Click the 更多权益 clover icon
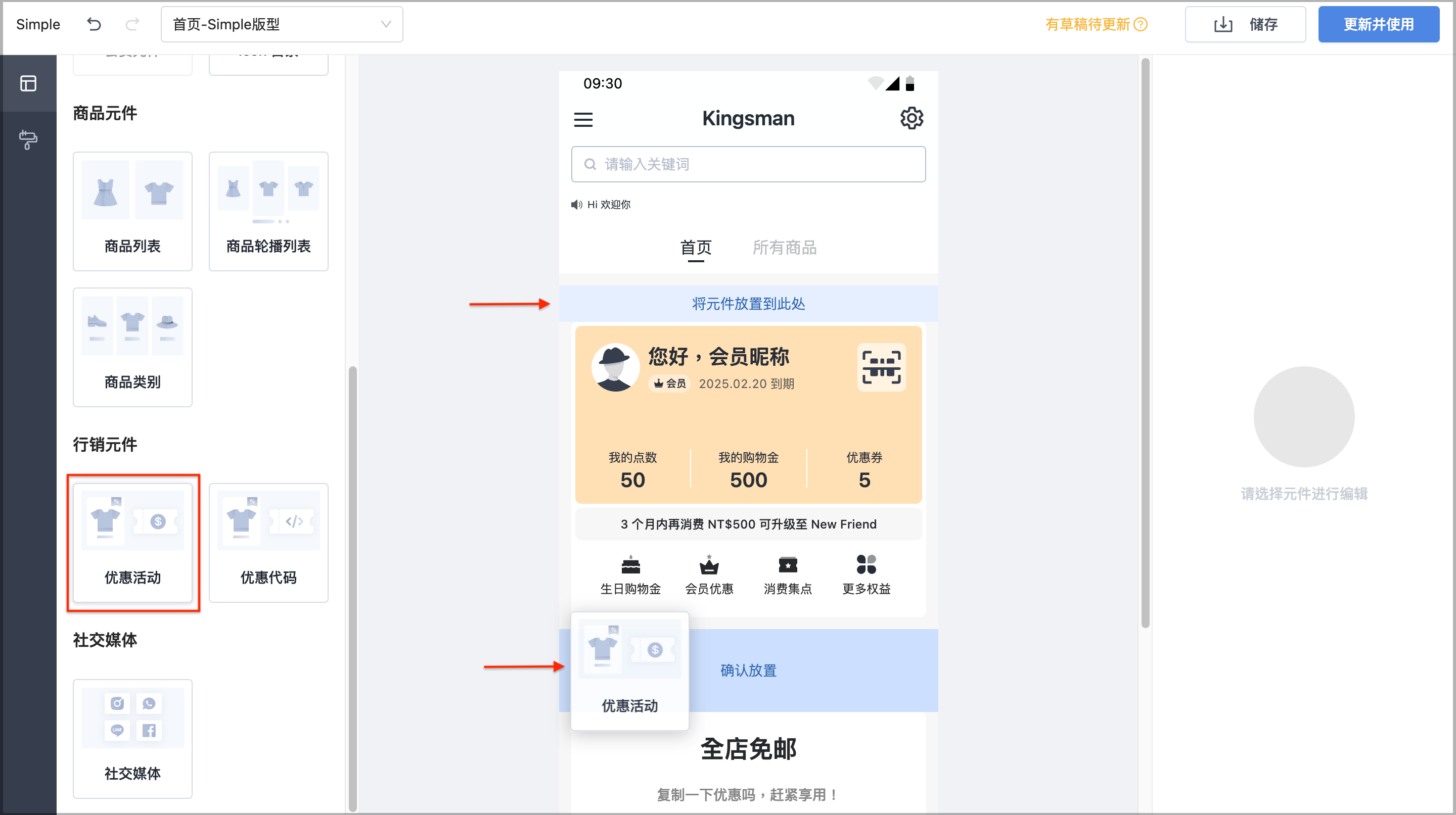This screenshot has height=815, width=1456. [x=867, y=564]
